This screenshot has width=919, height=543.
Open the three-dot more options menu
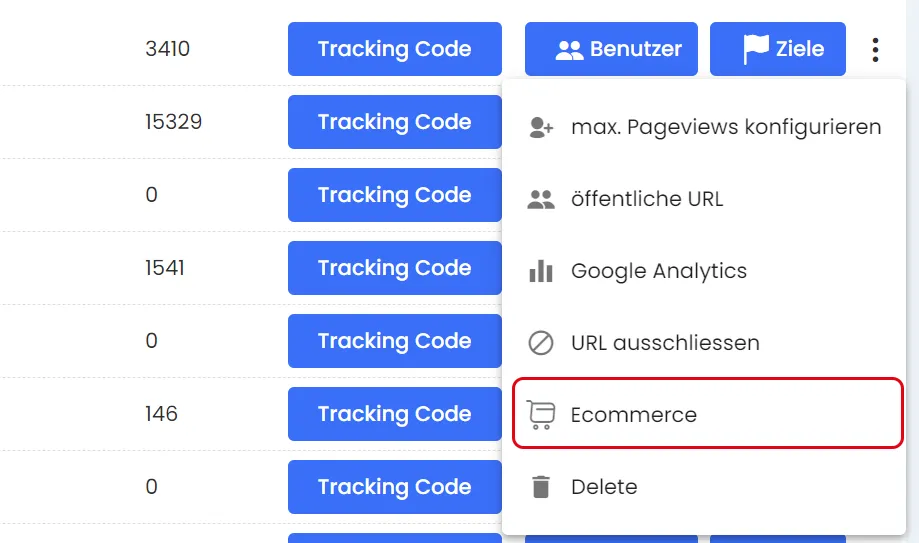pos(875,49)
